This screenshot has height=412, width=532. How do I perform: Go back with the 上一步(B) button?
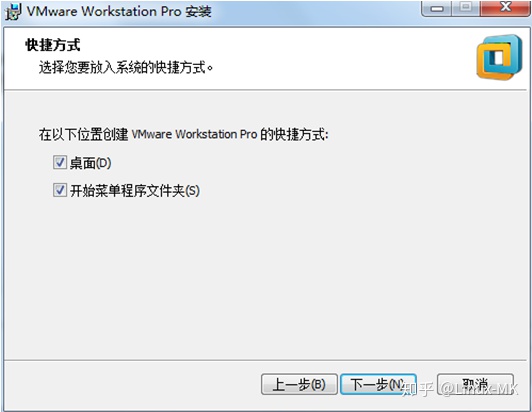tap(299, 384)
